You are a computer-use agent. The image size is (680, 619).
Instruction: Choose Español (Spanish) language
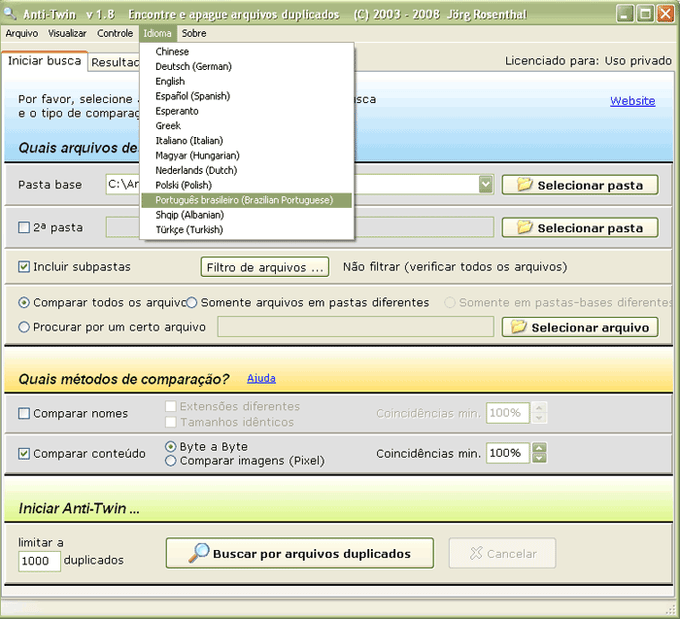click(246, 96)
